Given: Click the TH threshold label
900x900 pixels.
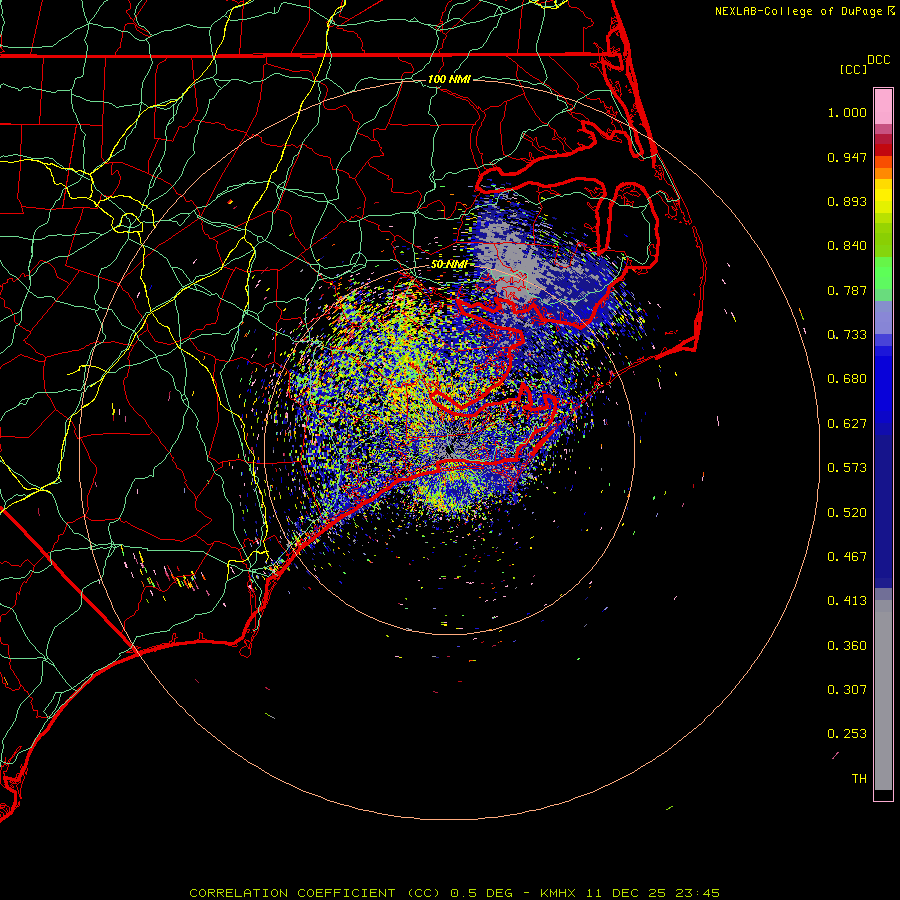Looking at the screenshot, I should tap(859, 779).
